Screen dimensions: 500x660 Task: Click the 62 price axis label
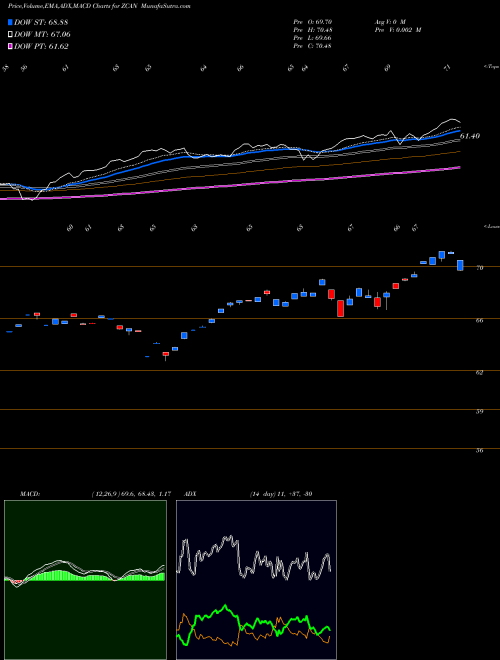479,373
